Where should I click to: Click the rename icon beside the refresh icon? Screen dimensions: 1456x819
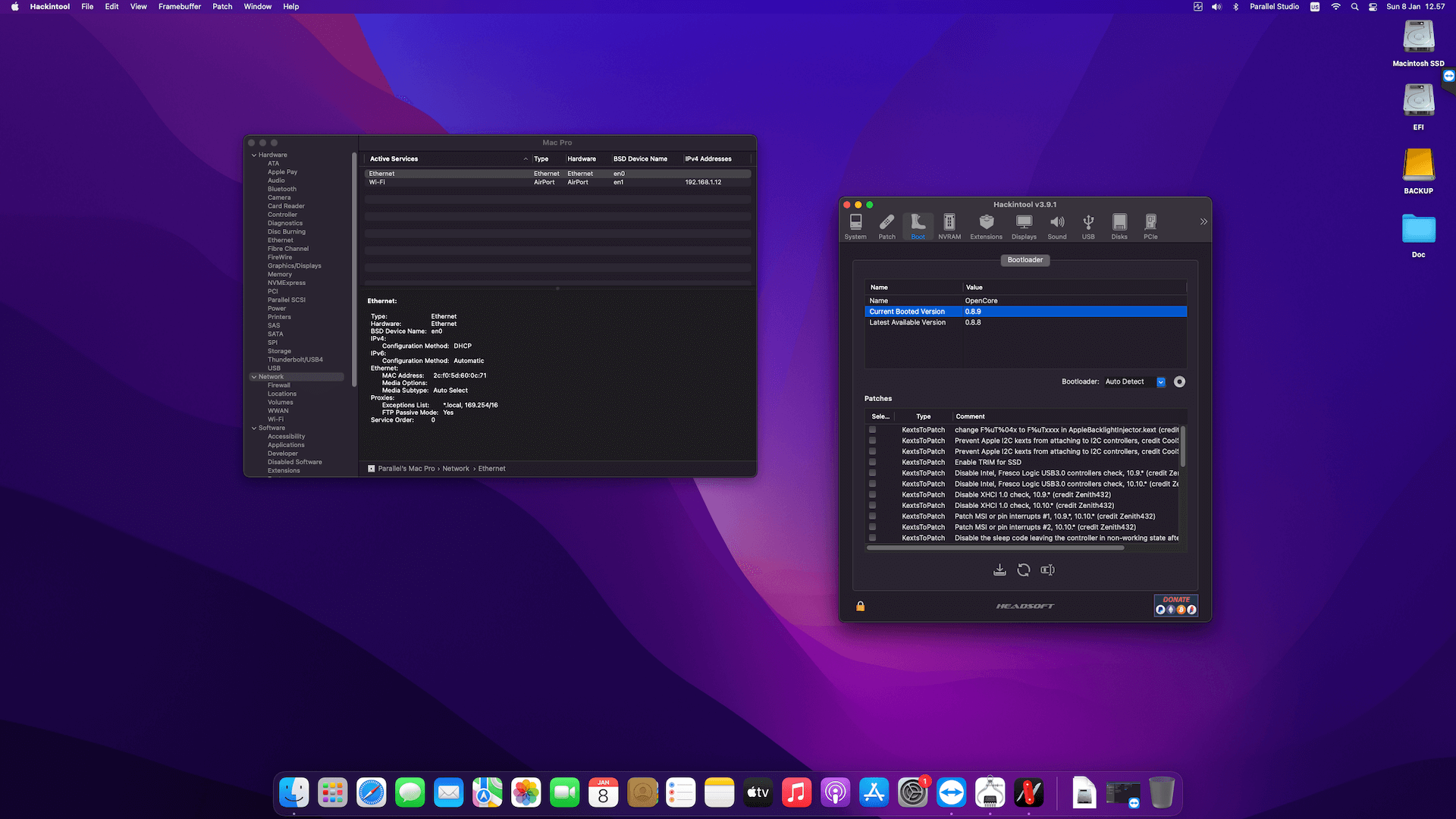[1047, 570]
